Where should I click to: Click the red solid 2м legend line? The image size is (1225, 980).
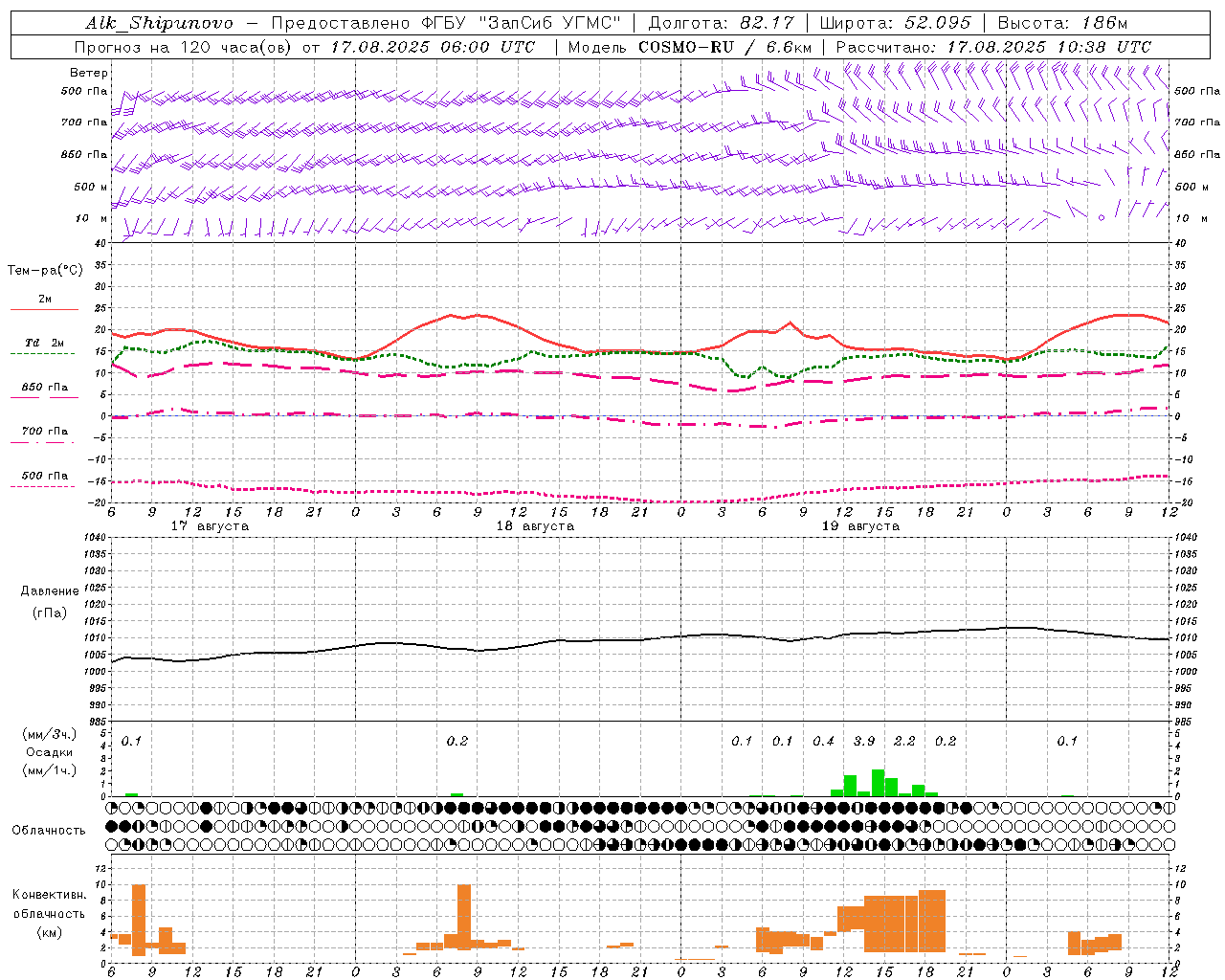(x=44, y=309)
